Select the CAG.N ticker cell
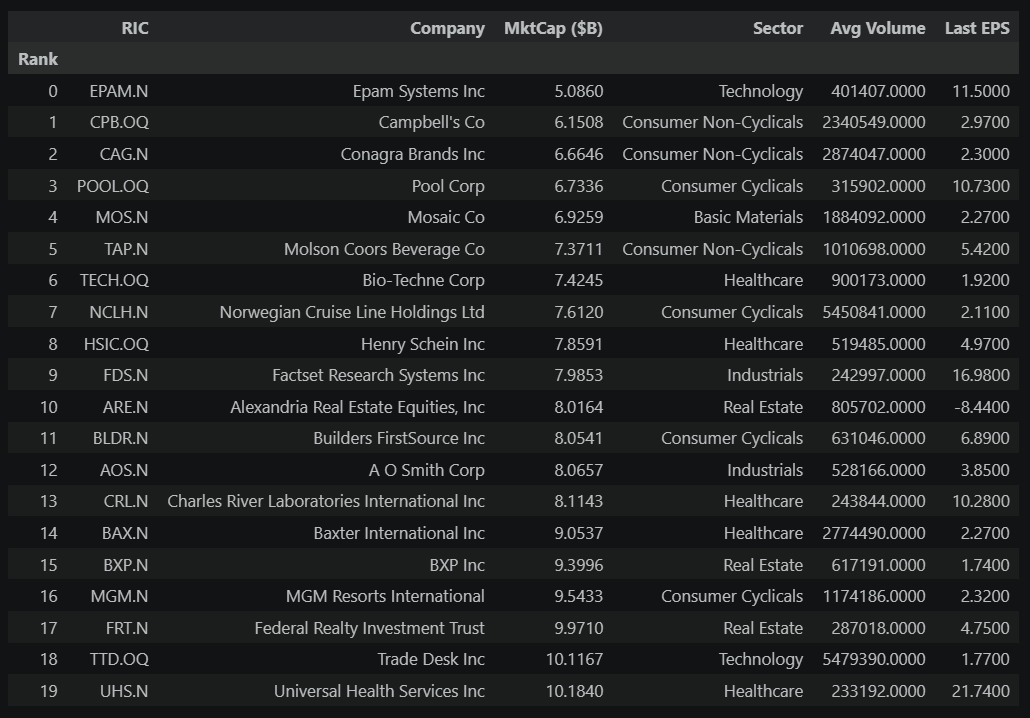Image resolution: width=1030 pixels, height=718 pixels. click(x=123, y=154)
